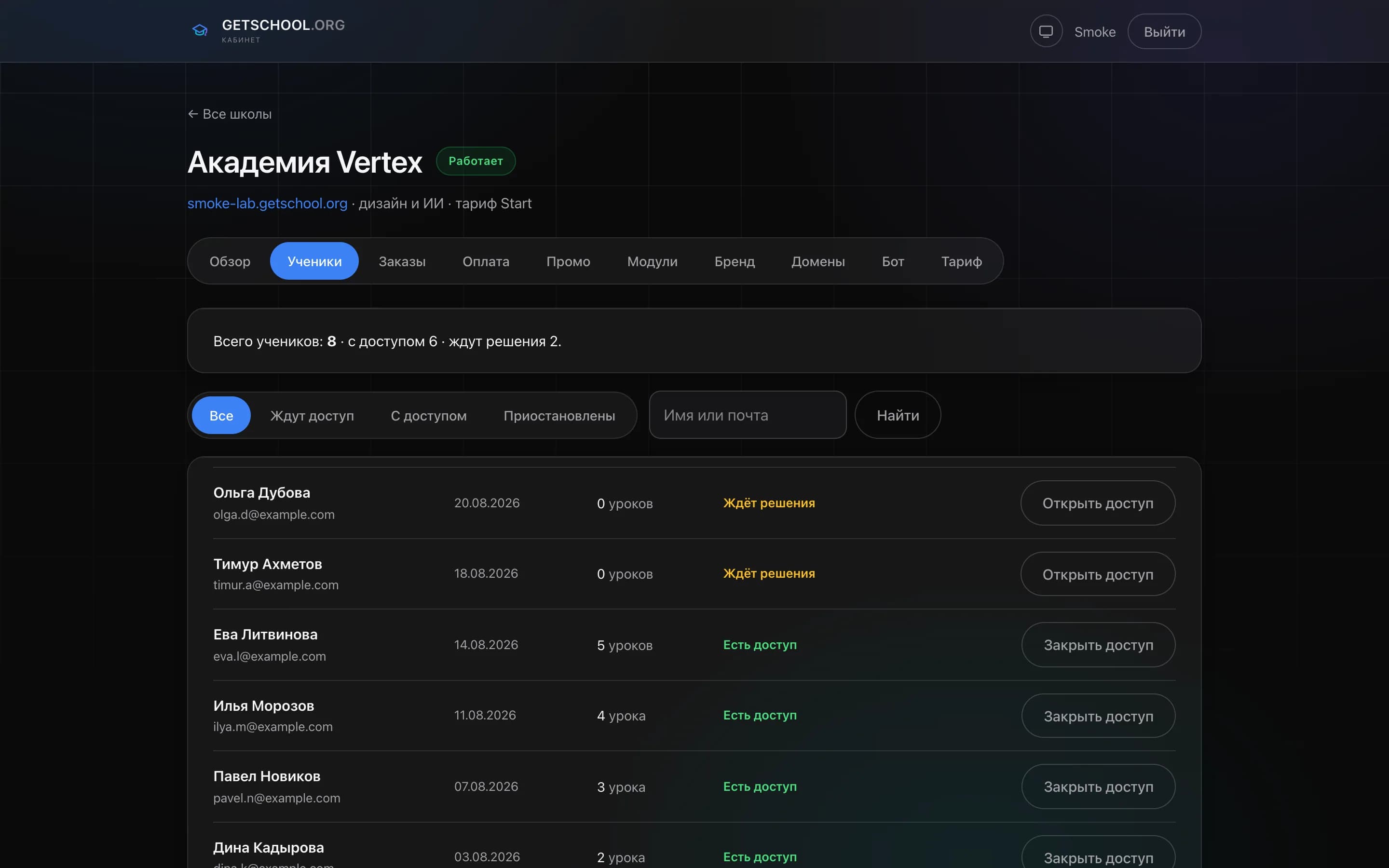Select the Ученики tab
This screenshot has height=868, width=1389.
(314, 261)
